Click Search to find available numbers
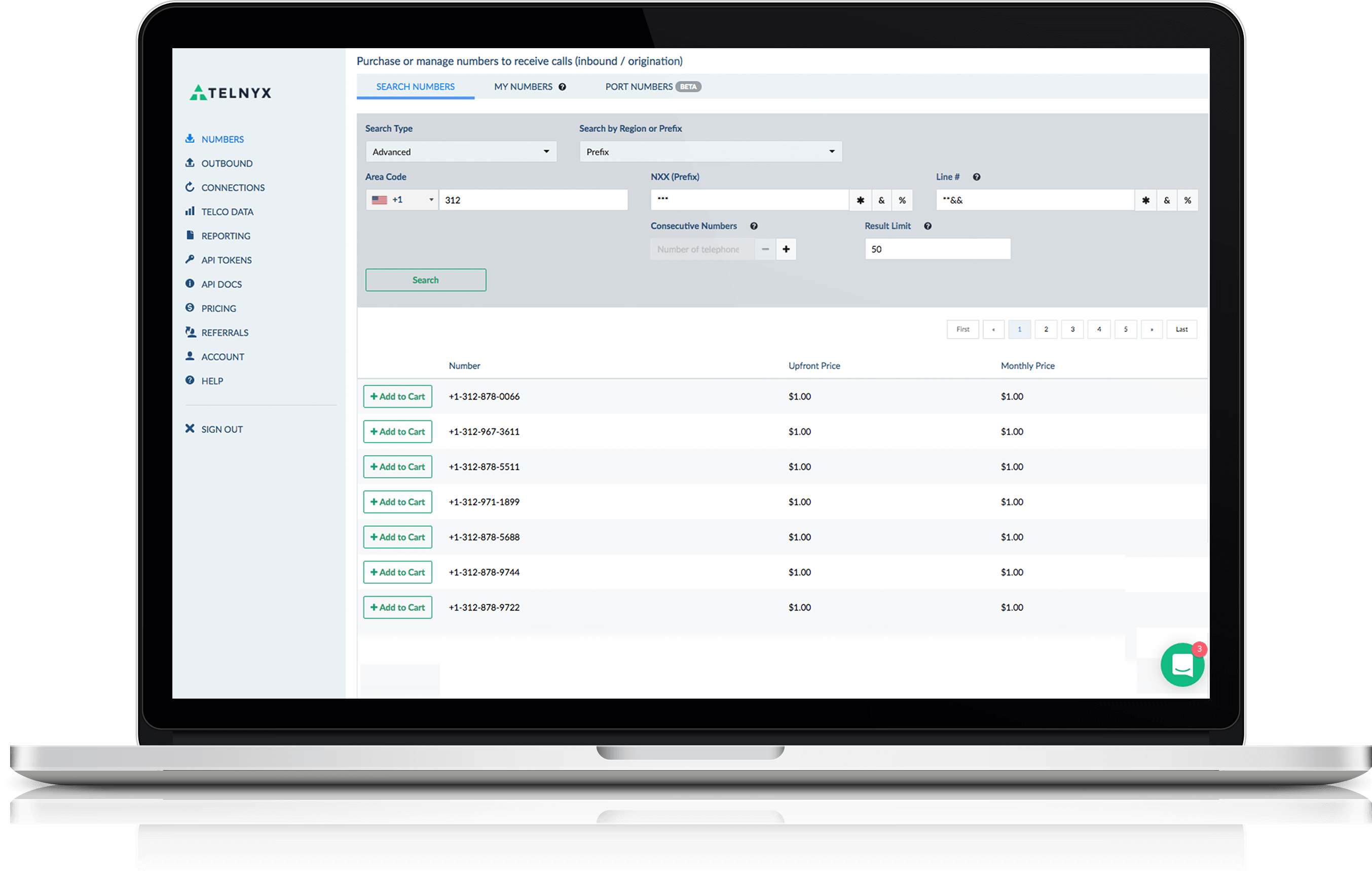 point(425,280)
